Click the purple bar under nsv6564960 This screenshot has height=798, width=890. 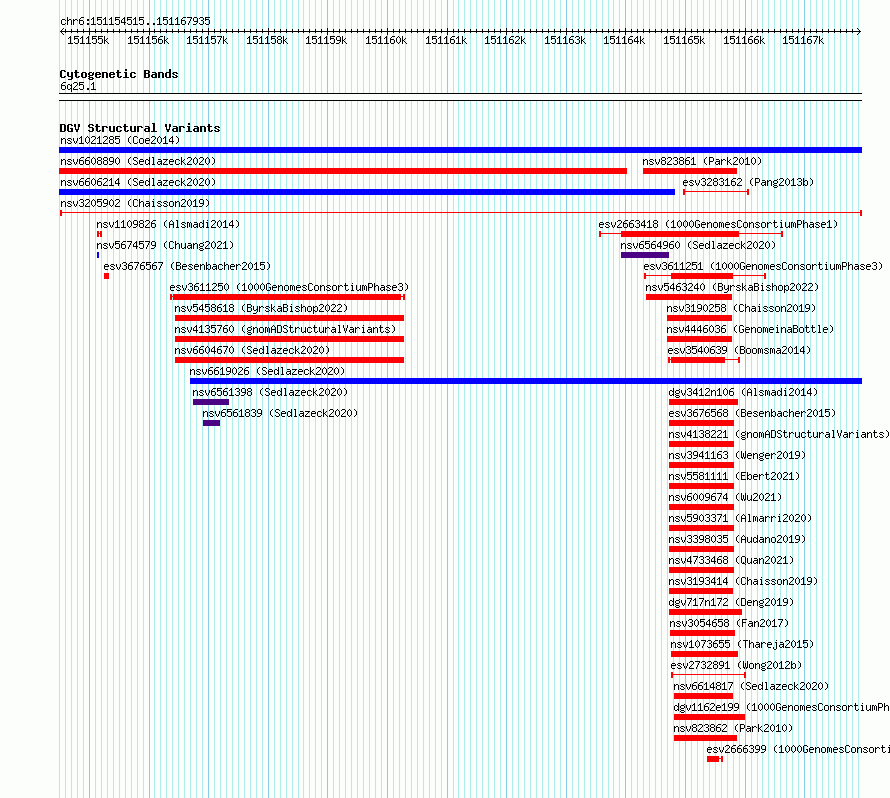(645, 255)
